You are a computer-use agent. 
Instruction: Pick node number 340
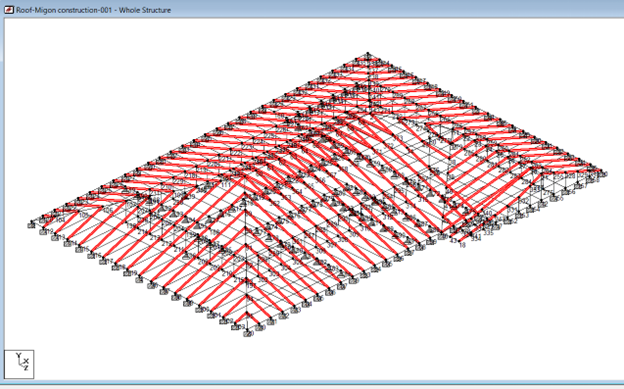tap(487, 213)
